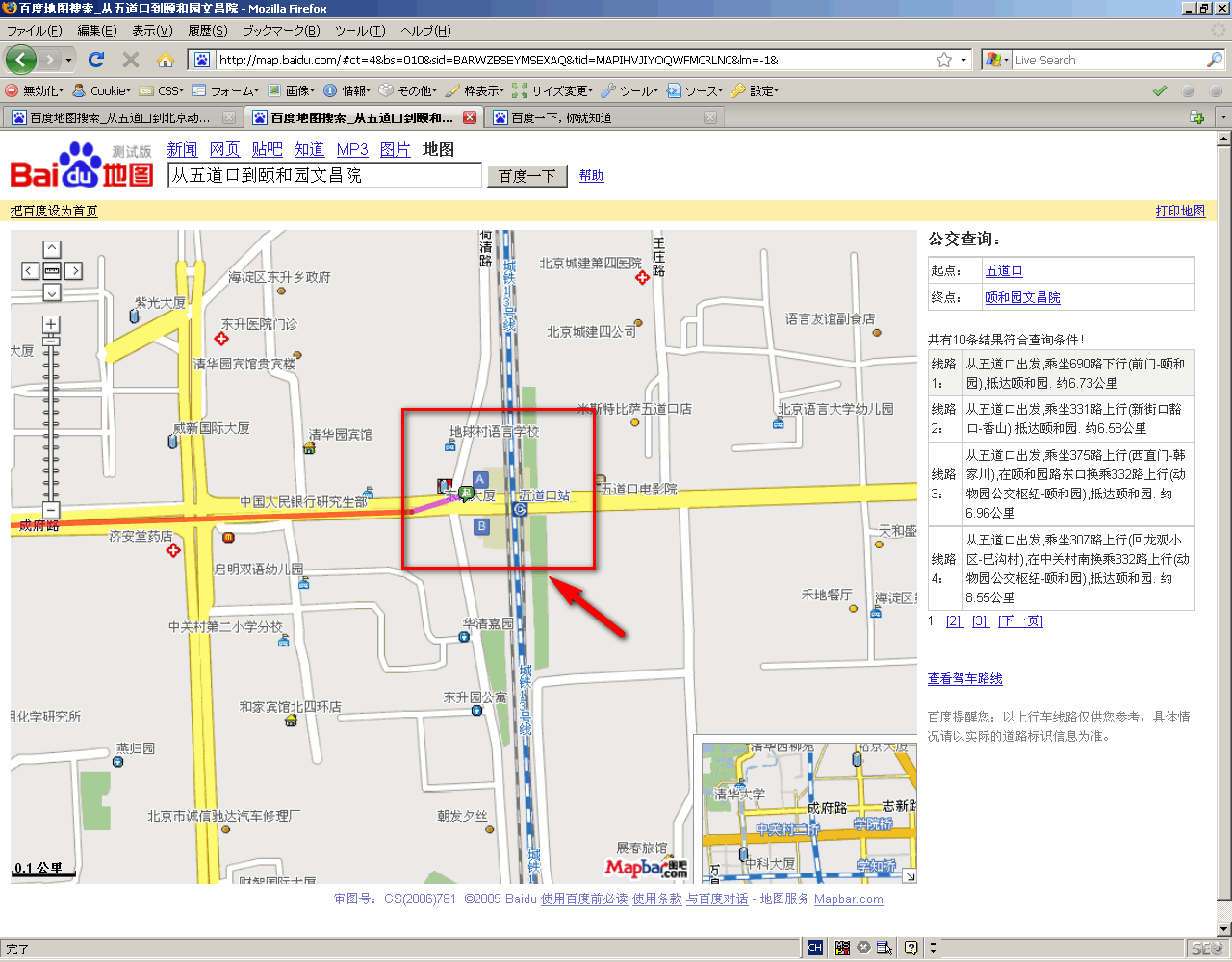Open the ファイル (File) menu

[x=34, y=31]
